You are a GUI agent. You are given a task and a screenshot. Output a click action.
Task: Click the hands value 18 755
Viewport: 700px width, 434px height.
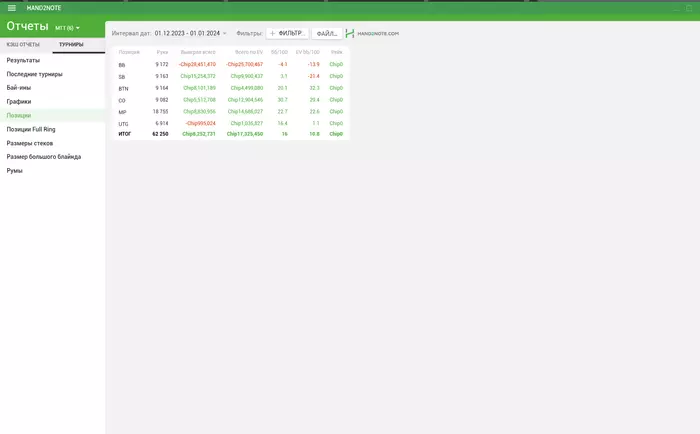[160, 112]
